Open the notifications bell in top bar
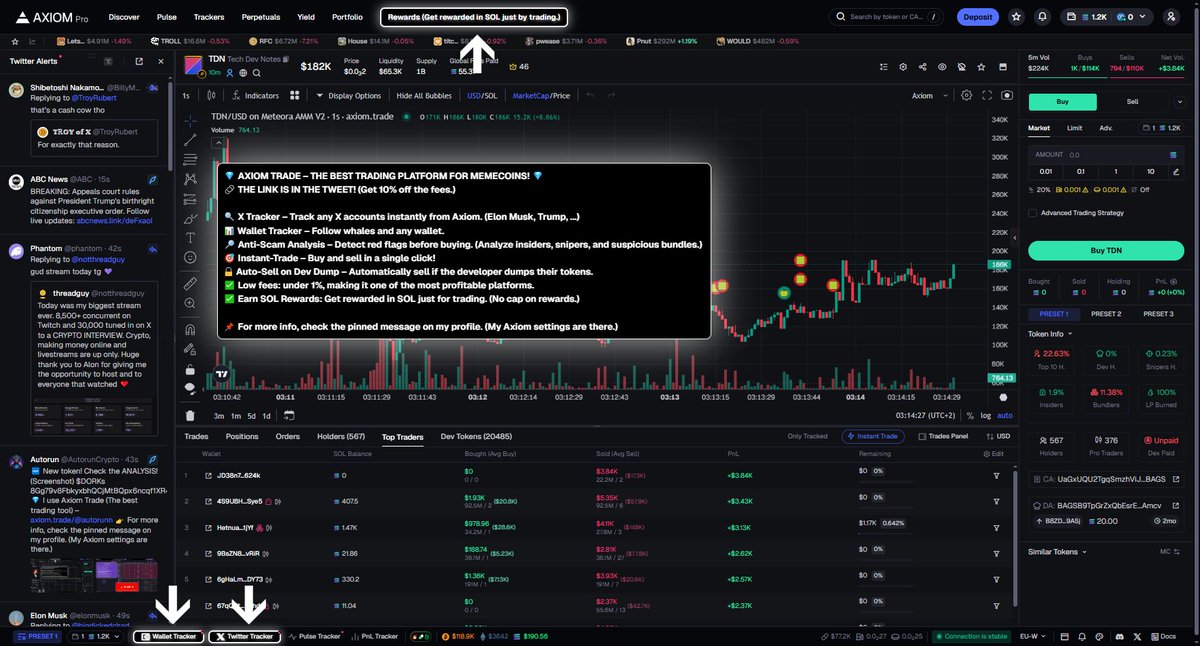This screenshot has height=646, width=1200. [x=1043, y=17]
